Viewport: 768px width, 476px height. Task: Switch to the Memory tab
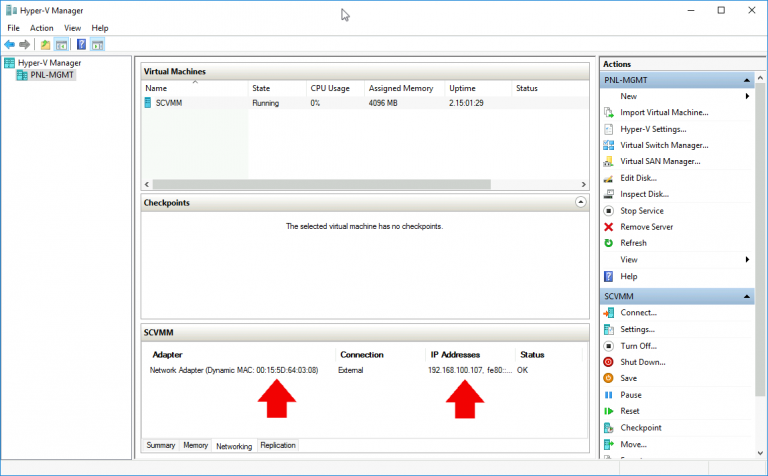[195, 445]
